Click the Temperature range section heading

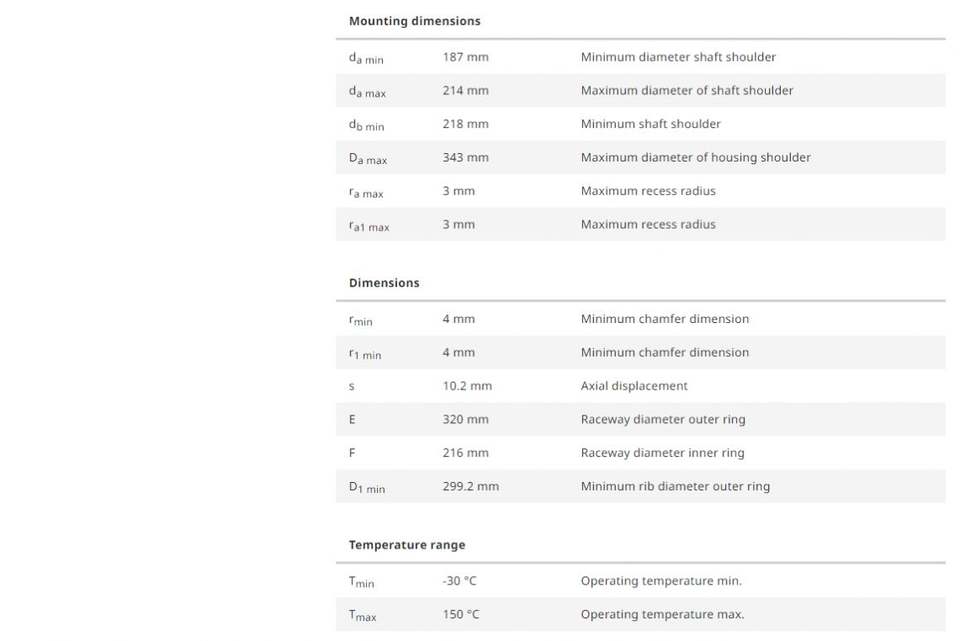pos(407,545)
